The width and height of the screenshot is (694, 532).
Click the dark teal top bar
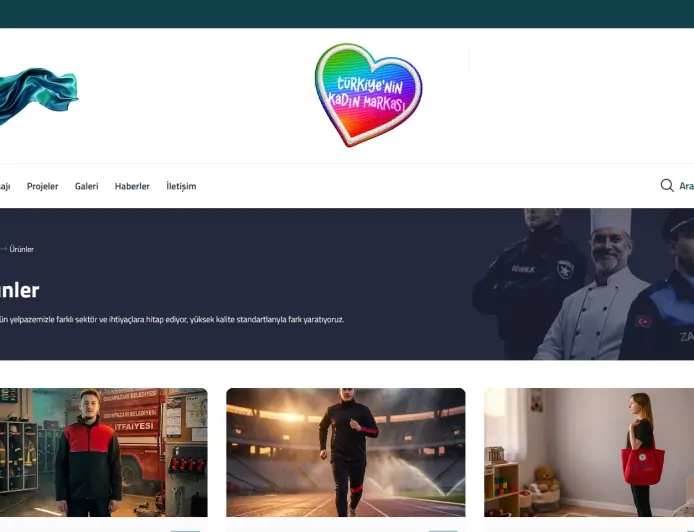pyautogui.click(x=347, y=14)
